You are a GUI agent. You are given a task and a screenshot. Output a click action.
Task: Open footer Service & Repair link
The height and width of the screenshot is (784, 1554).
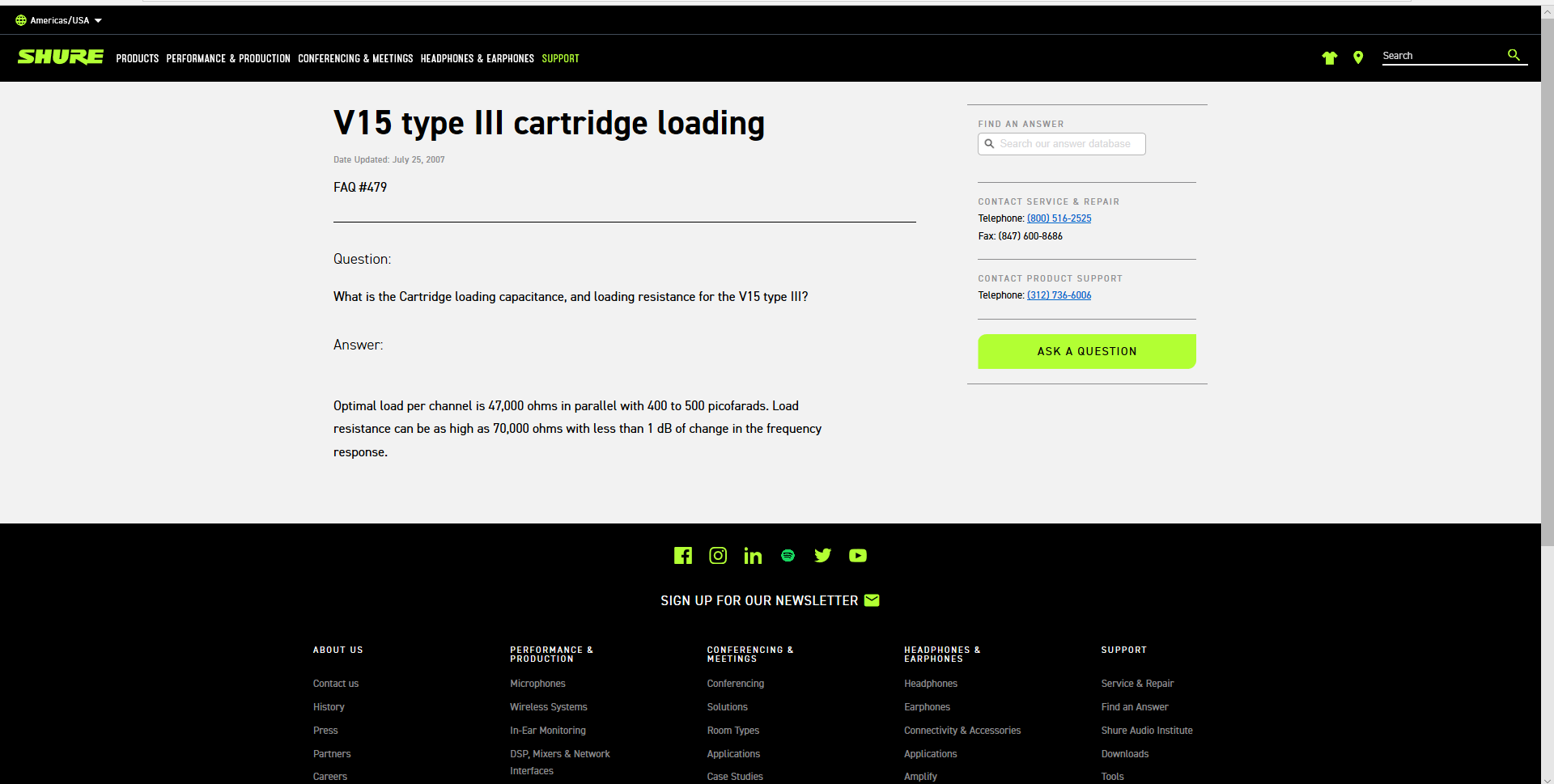click(x=1137, y=684)
